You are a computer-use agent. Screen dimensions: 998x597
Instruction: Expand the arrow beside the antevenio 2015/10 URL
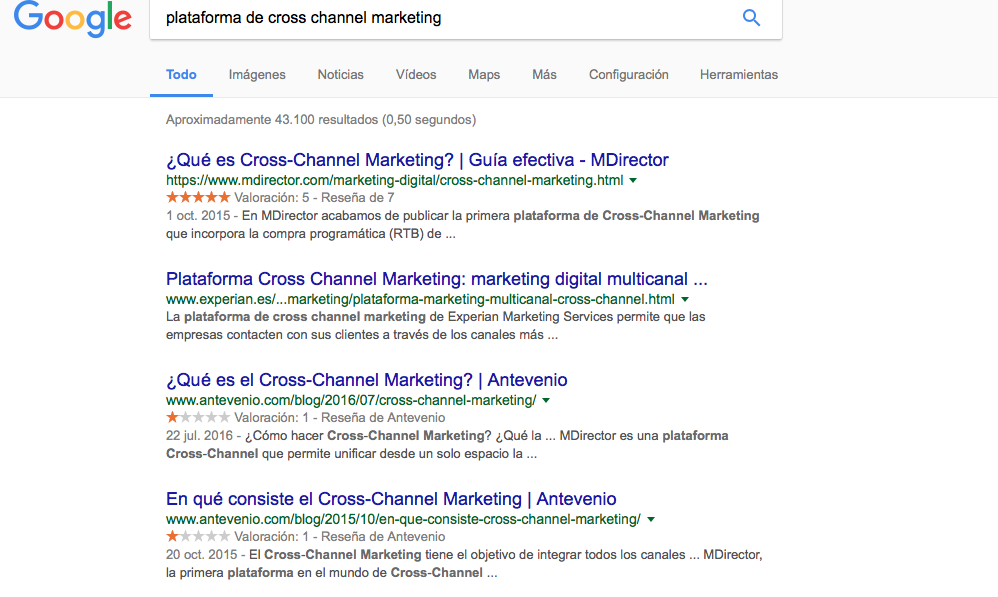tap(650, 519)
